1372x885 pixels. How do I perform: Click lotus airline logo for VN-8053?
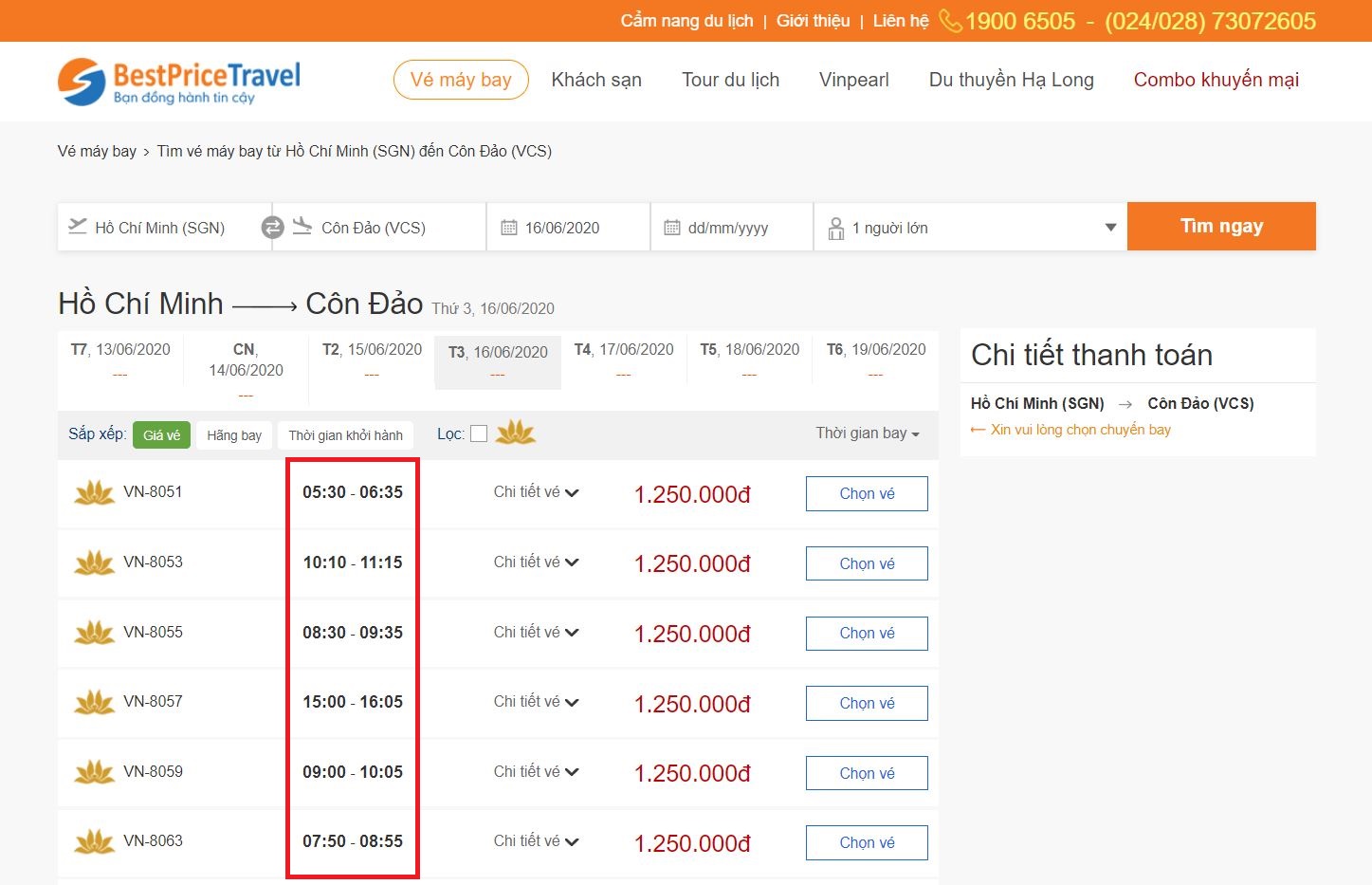click(x=95, y=562)
